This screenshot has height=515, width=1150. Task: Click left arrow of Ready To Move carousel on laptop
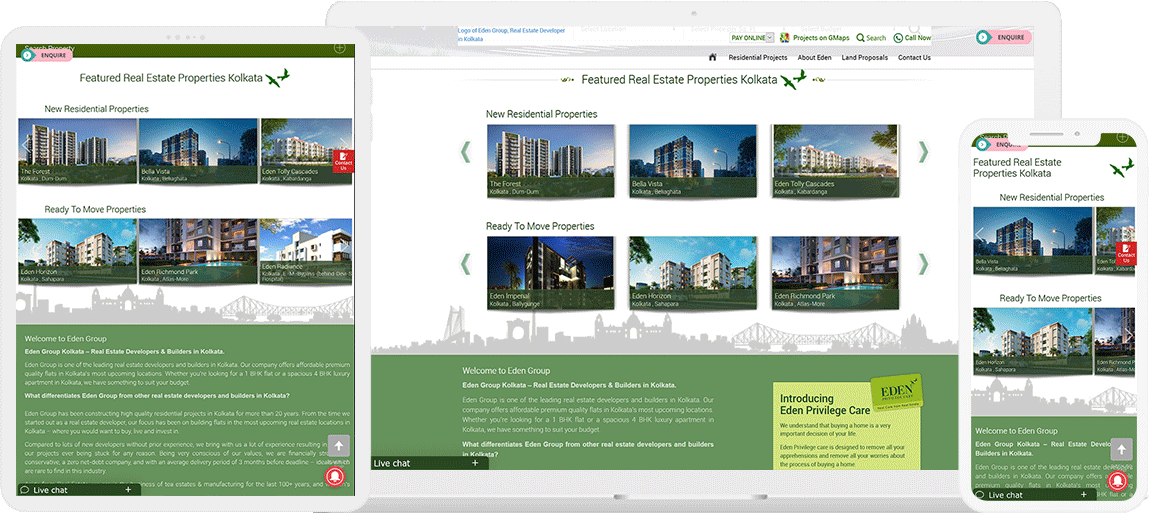(465, 263)
